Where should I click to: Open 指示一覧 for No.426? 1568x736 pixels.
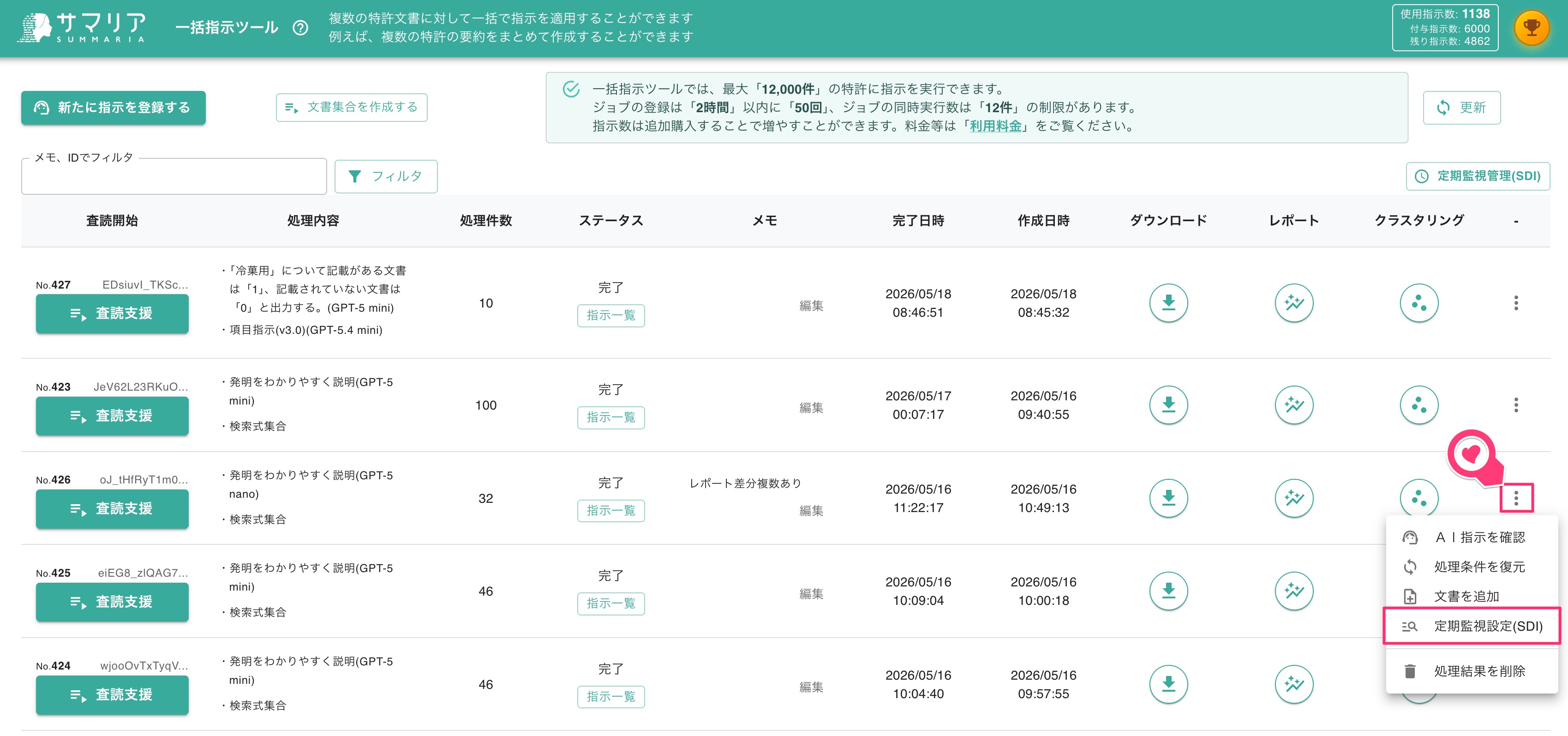[x=610, y=511]
